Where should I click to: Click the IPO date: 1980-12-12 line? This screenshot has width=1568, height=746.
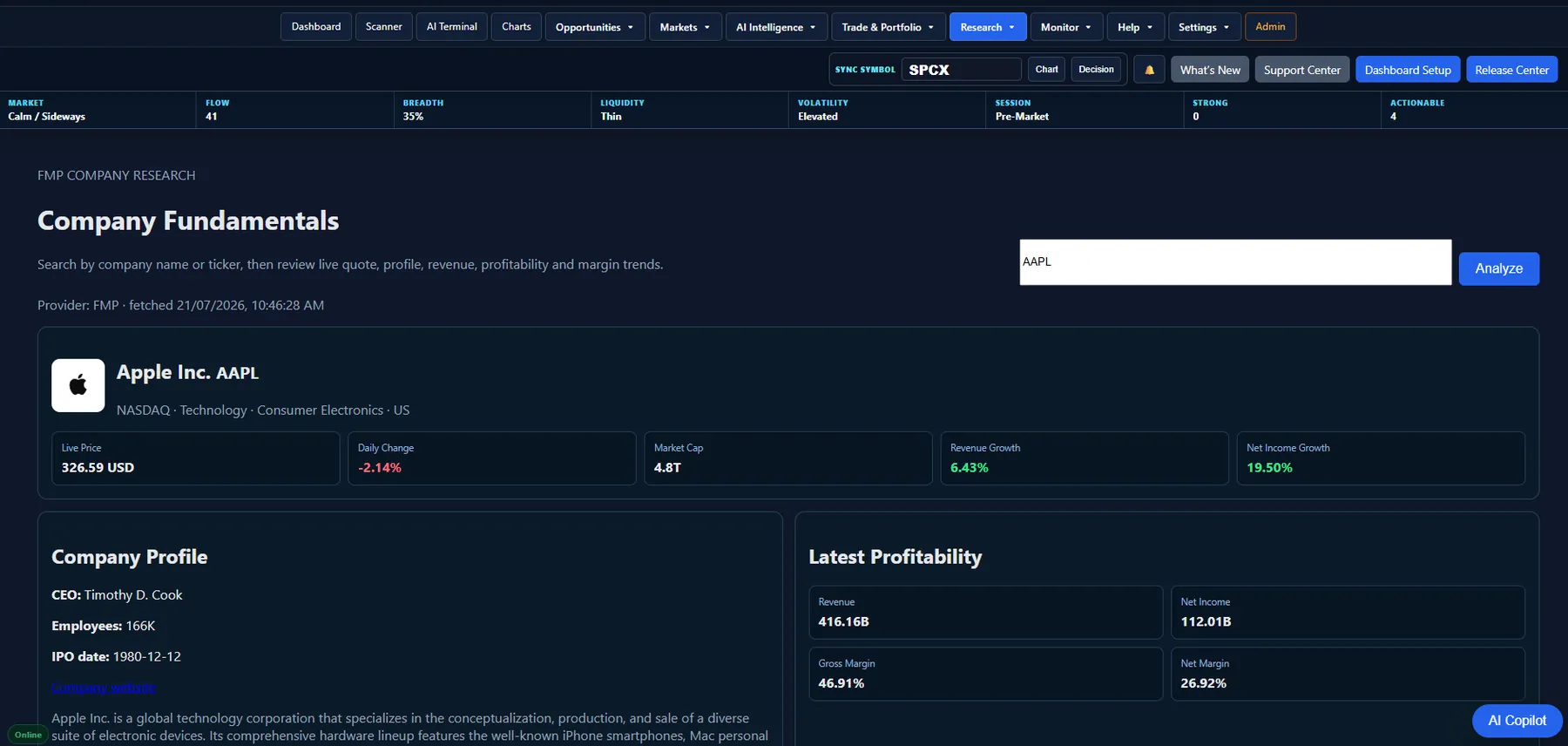pyautogui.click(x=116, y=656)
